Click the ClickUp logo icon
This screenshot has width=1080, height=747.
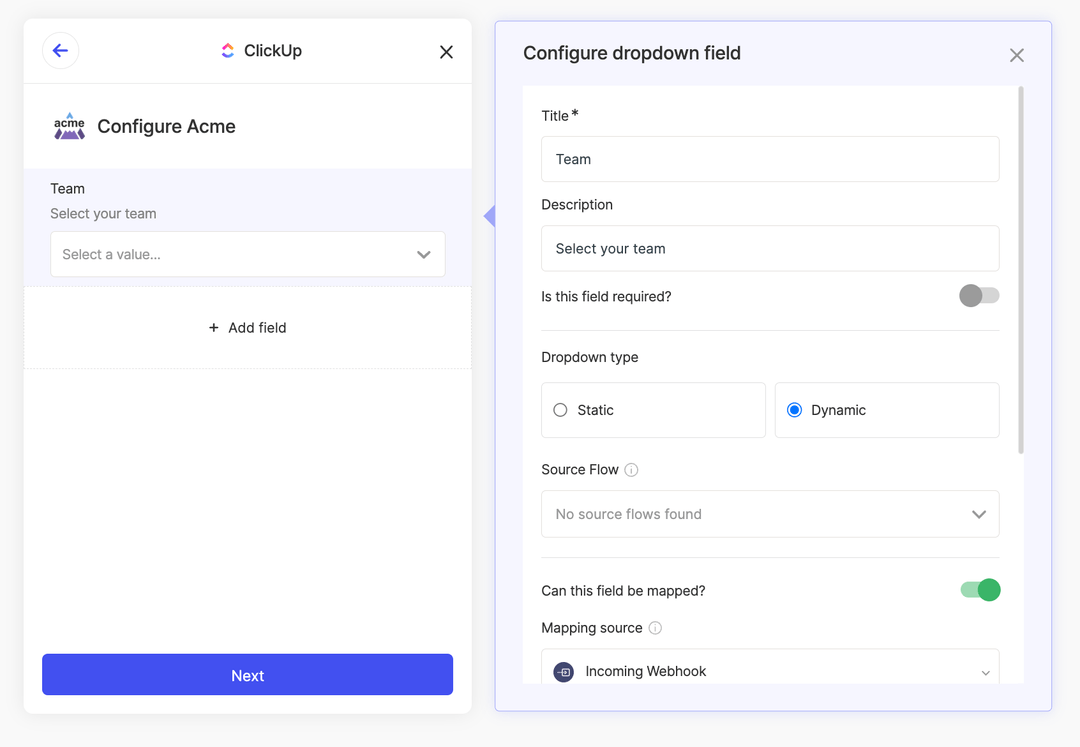coord(228,51)
